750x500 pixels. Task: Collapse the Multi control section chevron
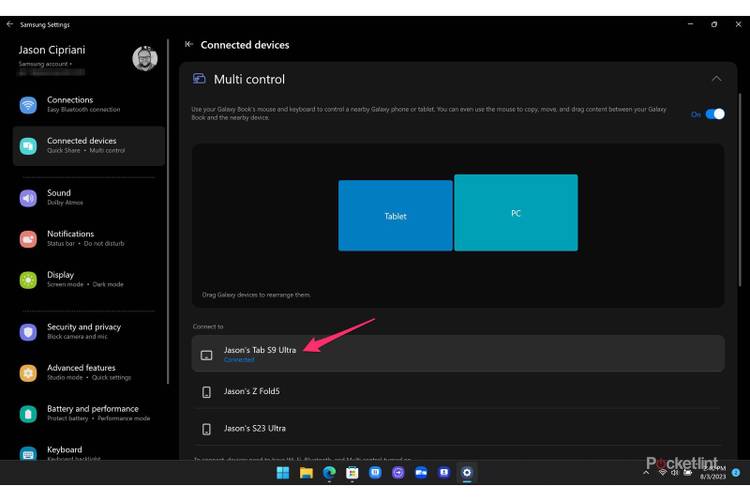[716, 78]
